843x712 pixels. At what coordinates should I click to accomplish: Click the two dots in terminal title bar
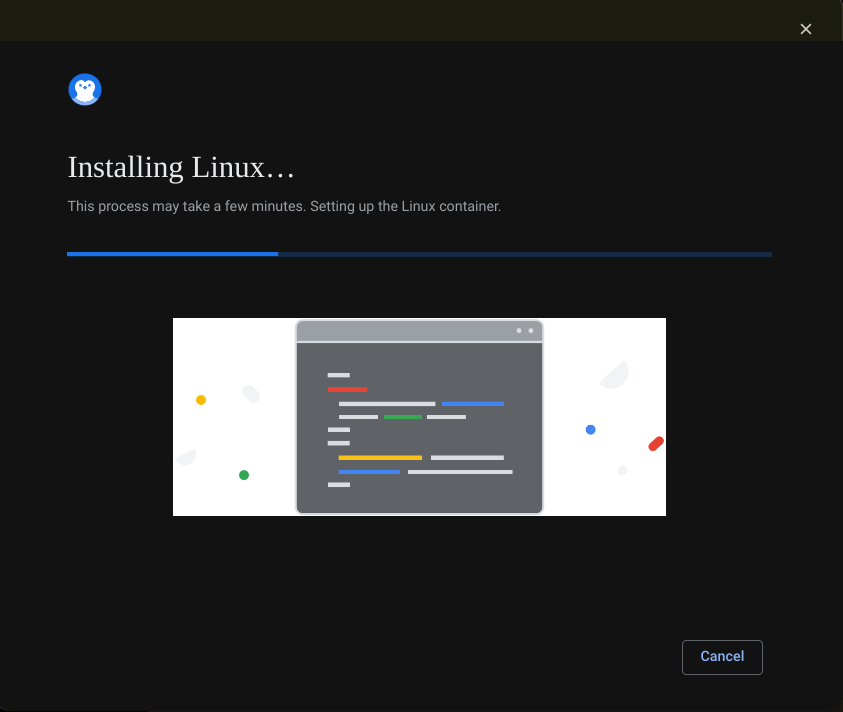click(524, 331)
